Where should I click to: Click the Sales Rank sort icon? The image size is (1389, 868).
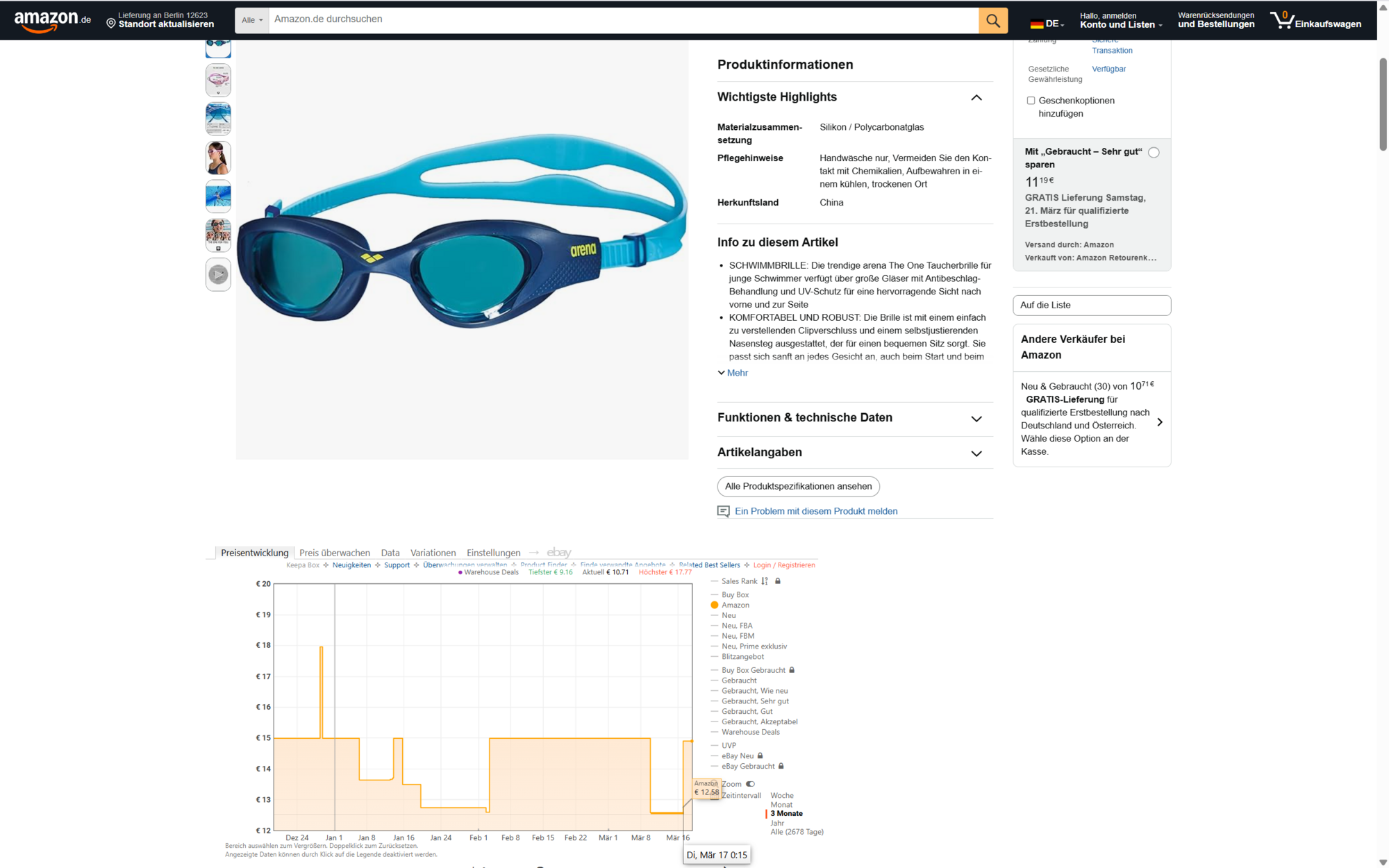pos(765,581)
